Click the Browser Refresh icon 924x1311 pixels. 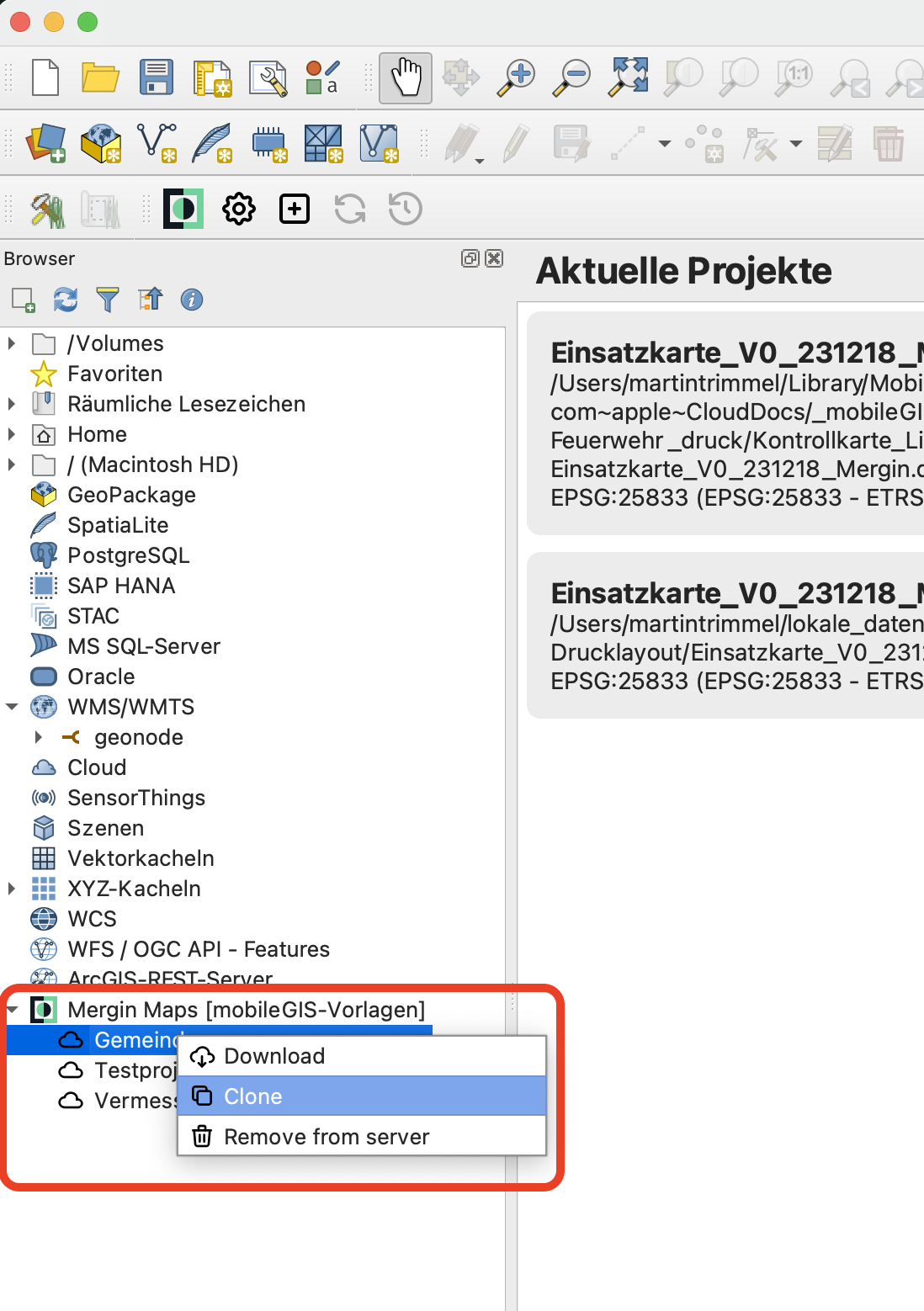pyautogui.click(x=66, y=300)
